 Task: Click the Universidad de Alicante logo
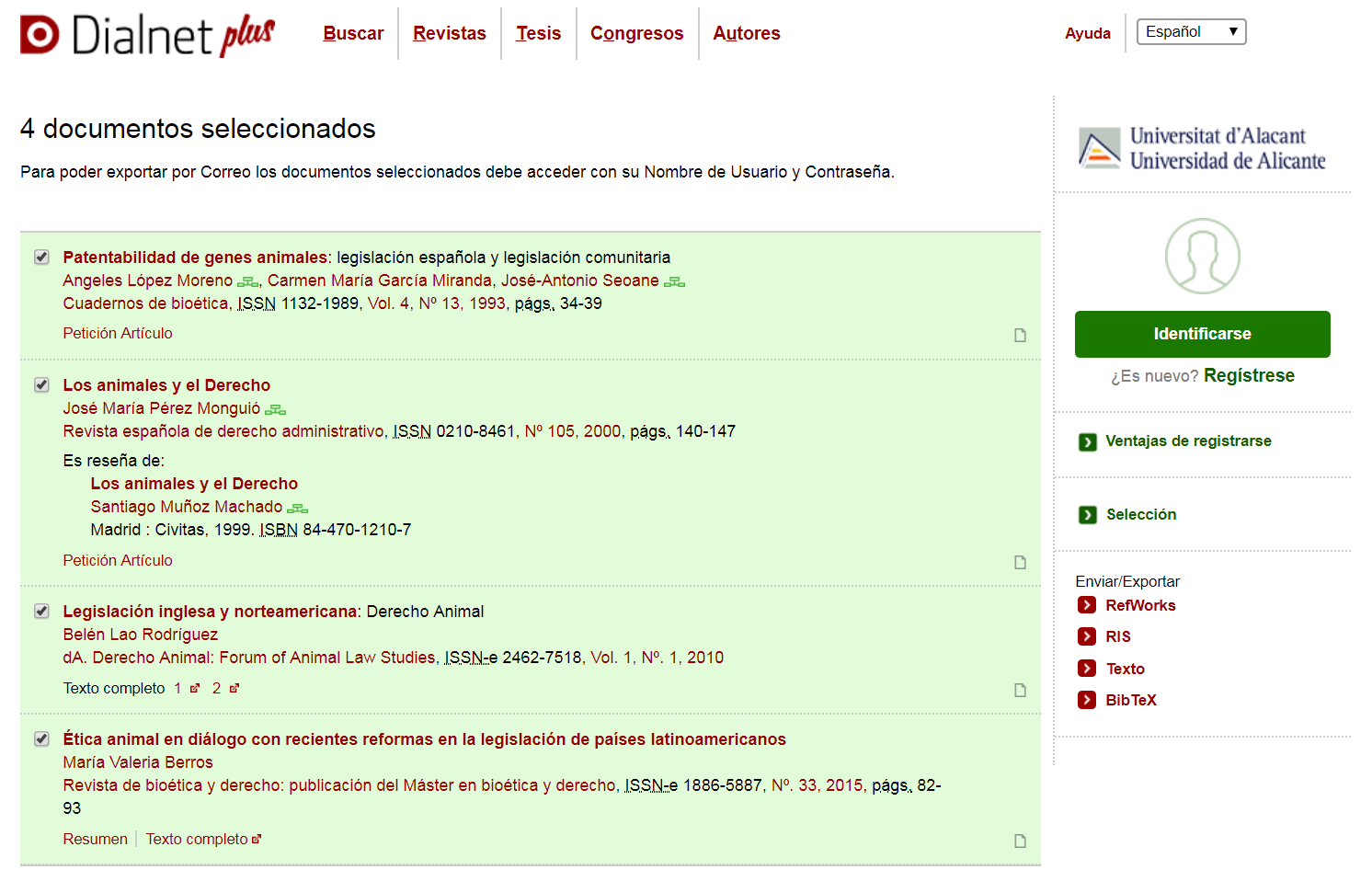point(1202,148)
